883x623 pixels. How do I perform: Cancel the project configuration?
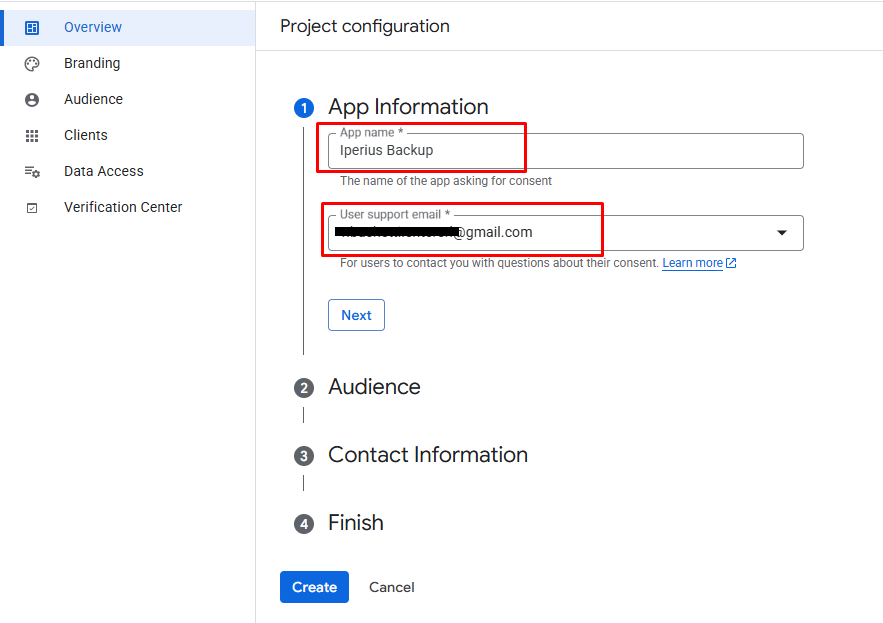(392, 587)
